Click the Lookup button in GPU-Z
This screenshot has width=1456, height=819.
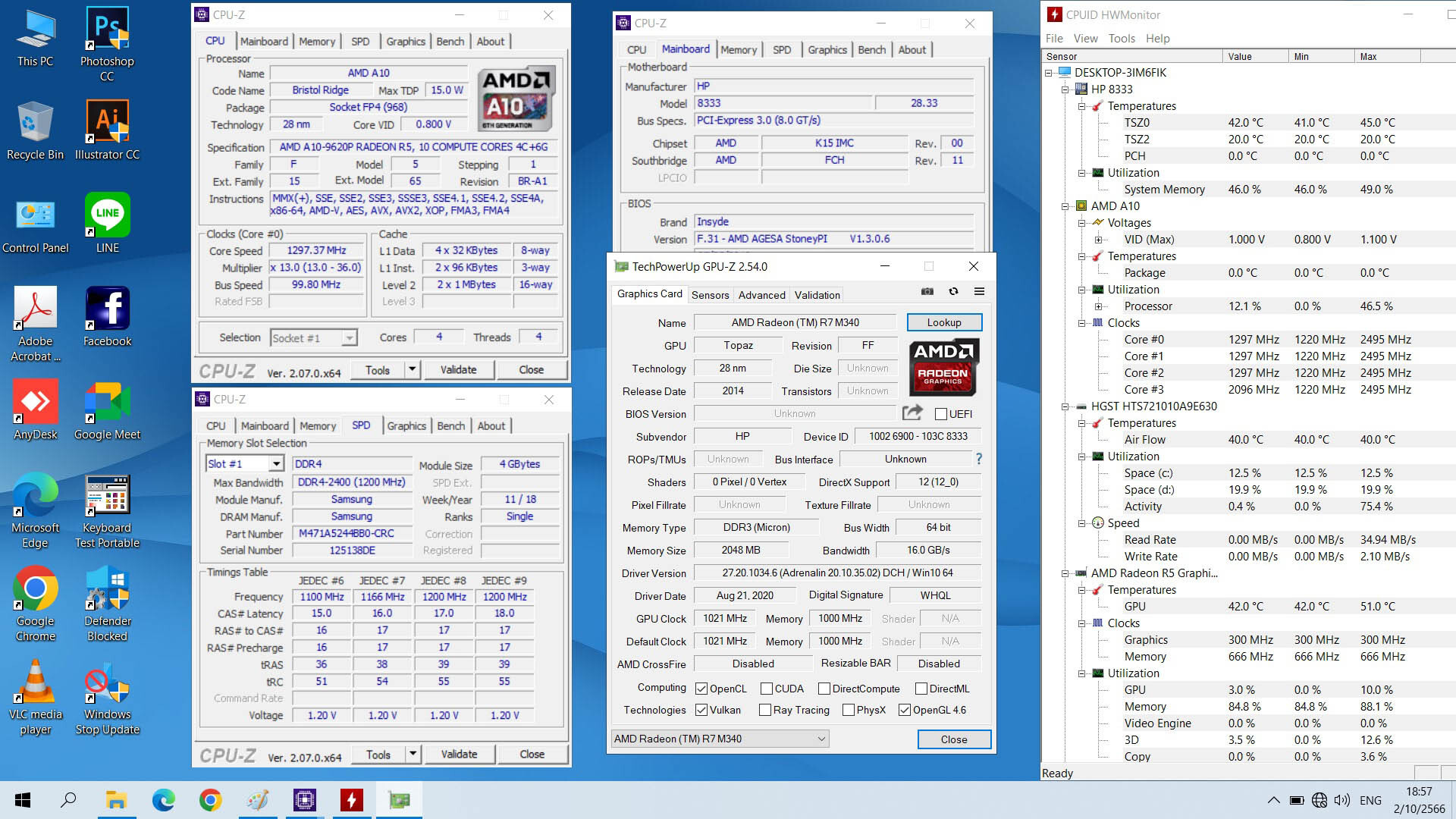click(x=944, y=322)
